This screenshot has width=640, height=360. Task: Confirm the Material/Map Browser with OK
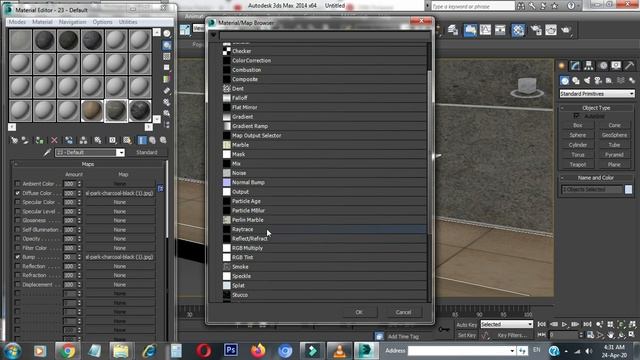[359, 312]
